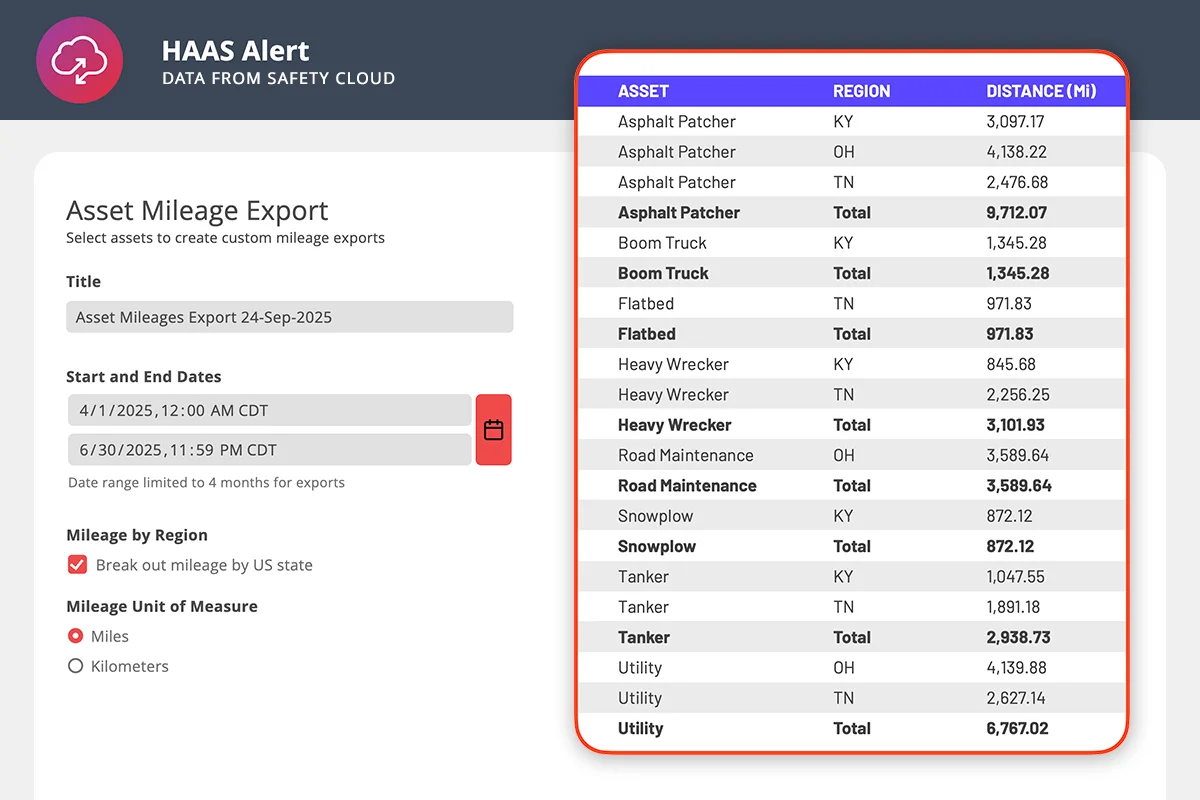Click the start date field
The image size is (1200, 800).
click(268, 409)
